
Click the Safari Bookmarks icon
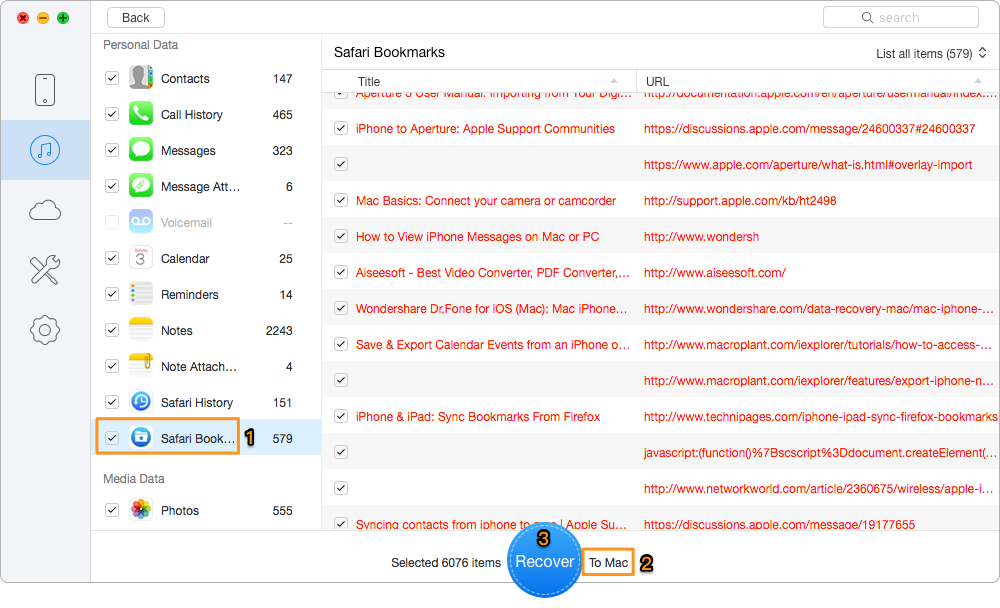pyautogui.click(x=141, y=438)
